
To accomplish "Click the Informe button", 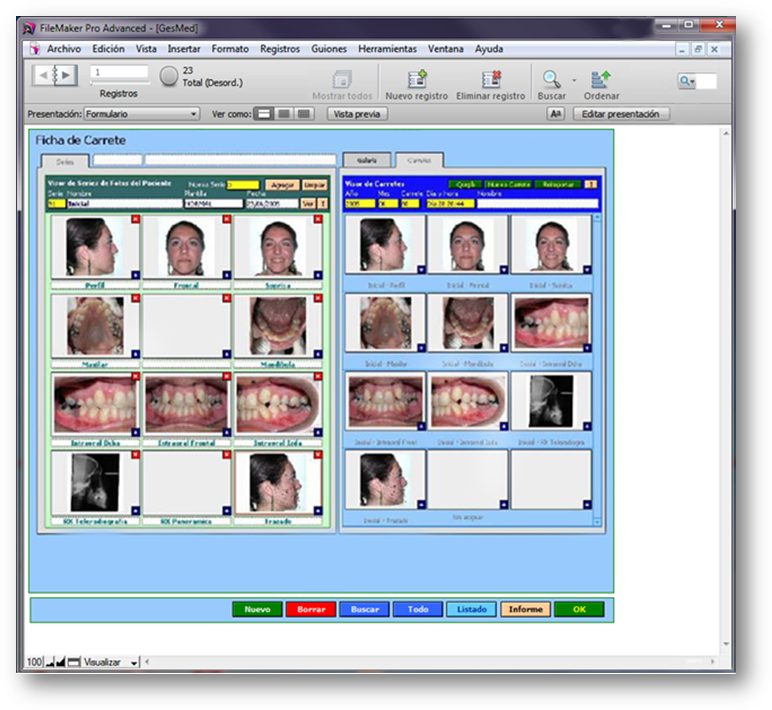I will tap(525, 609).
